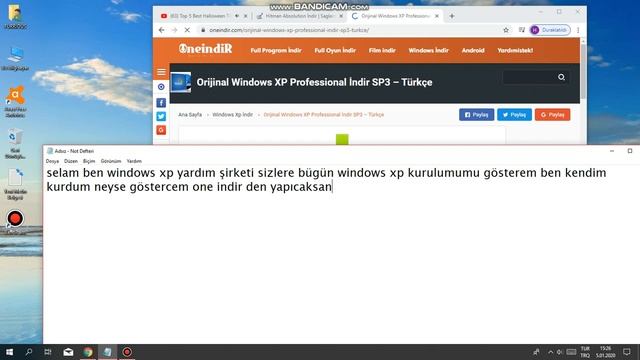
Task: Open the volume icon in the system tray
Action: tap(560, 352)
